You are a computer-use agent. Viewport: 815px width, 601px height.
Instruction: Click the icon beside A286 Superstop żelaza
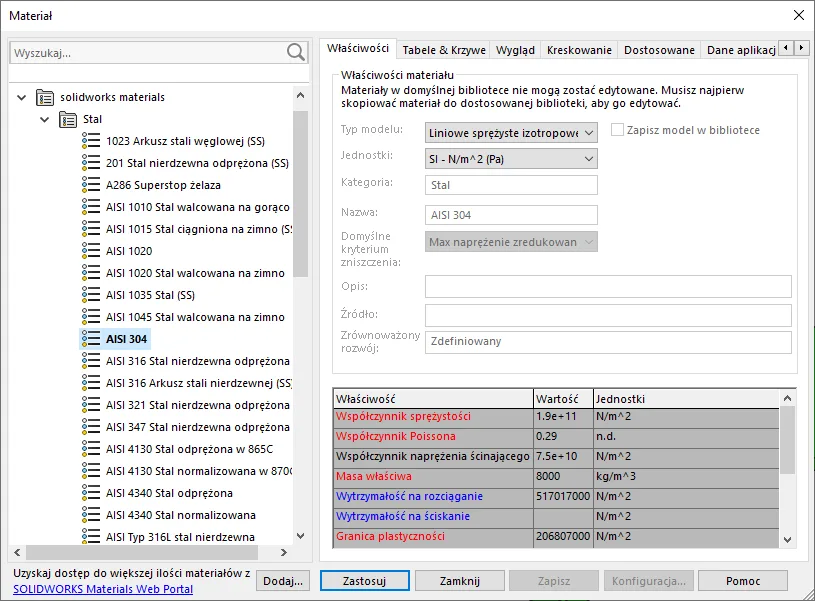coord(90,185)
